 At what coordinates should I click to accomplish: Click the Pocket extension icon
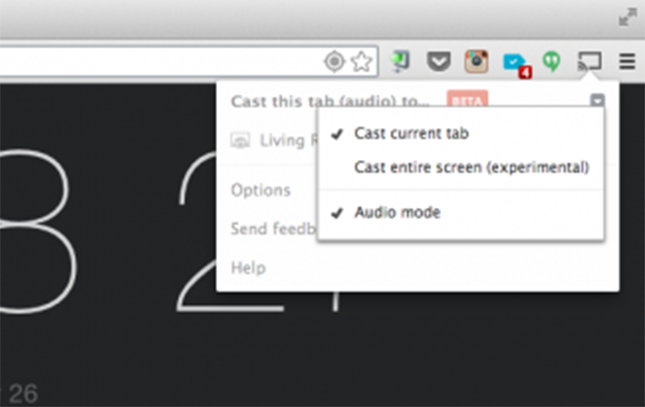pyautogui.click(x=439, y=61)
